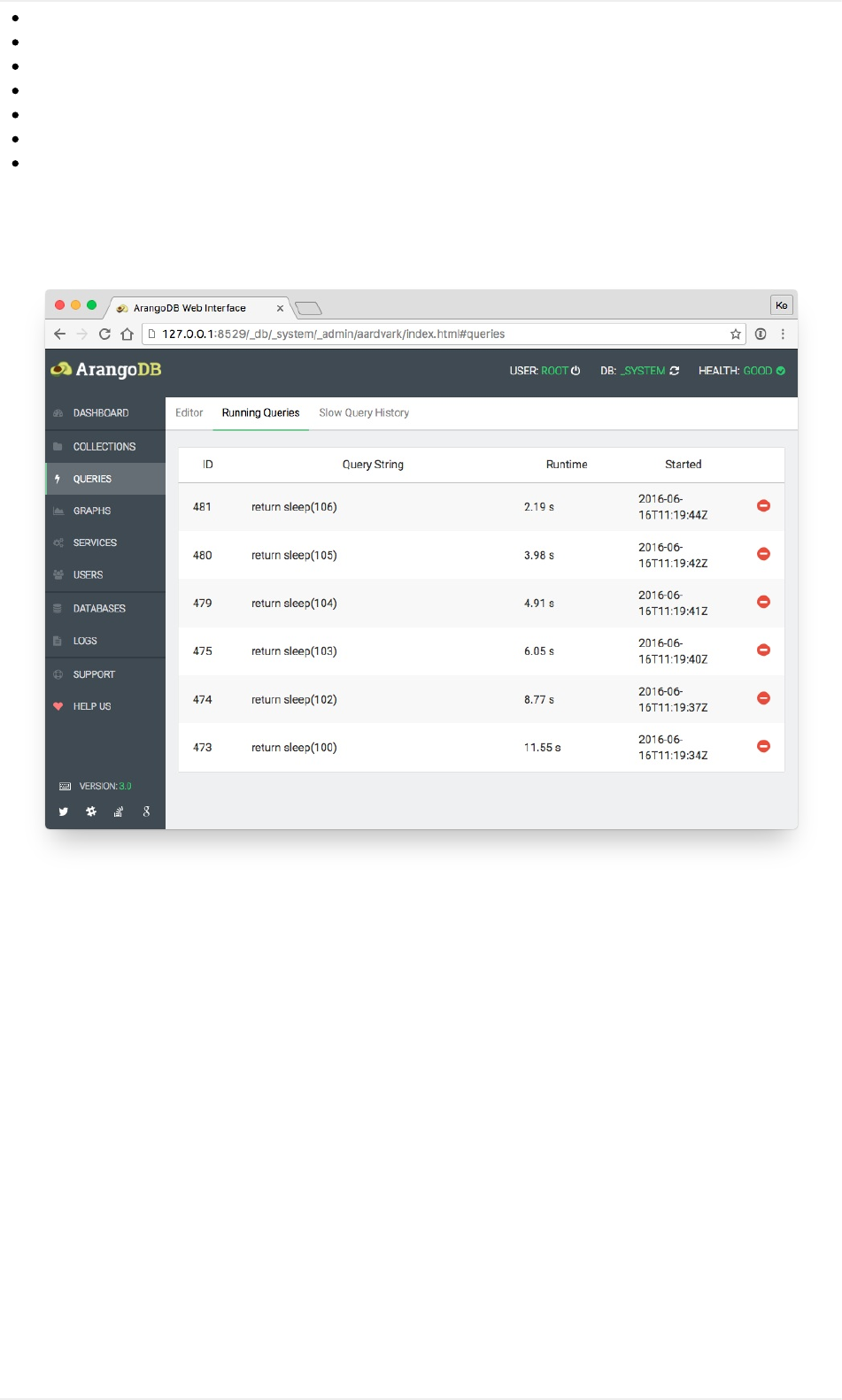Go to browser home icon

127,334
